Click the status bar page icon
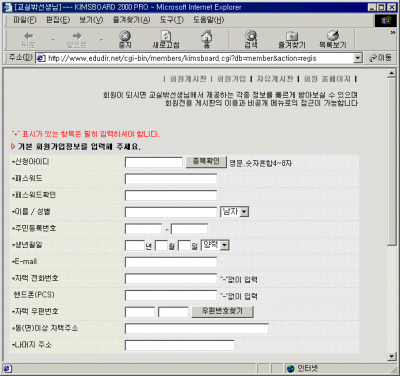This screenshot has width=400, height=376. pos(7,368)
